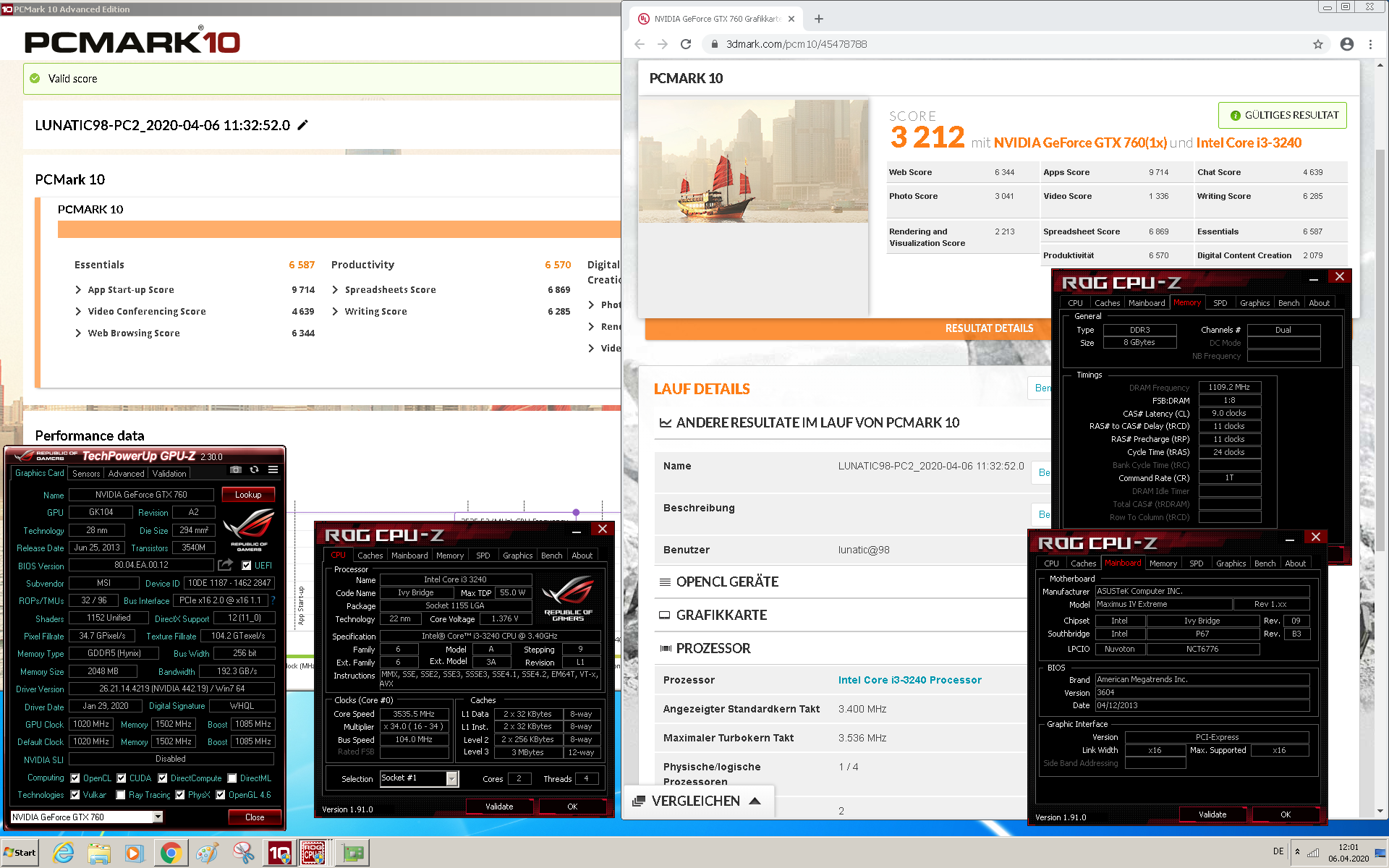Click the network signal tray icon

tap(1313, 852)
